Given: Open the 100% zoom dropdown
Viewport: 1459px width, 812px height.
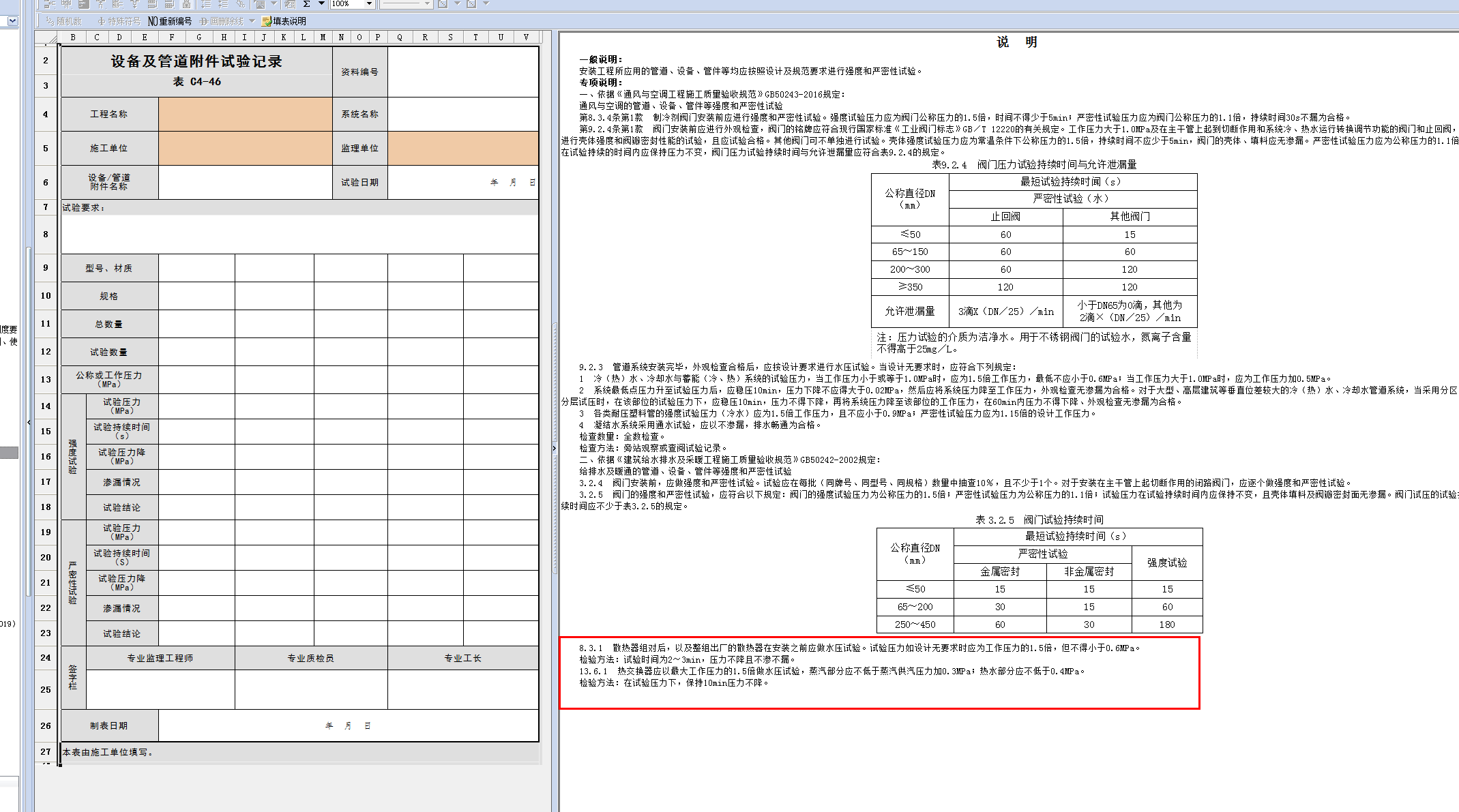Looking at the screenshot, I should pyautogui.click(x=369, y=3).
